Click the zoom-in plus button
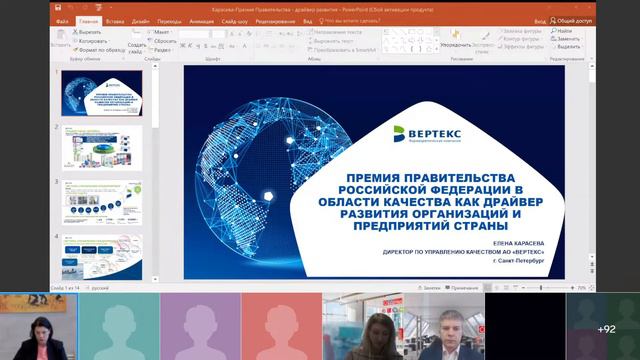640x360 pixels. 572,288
